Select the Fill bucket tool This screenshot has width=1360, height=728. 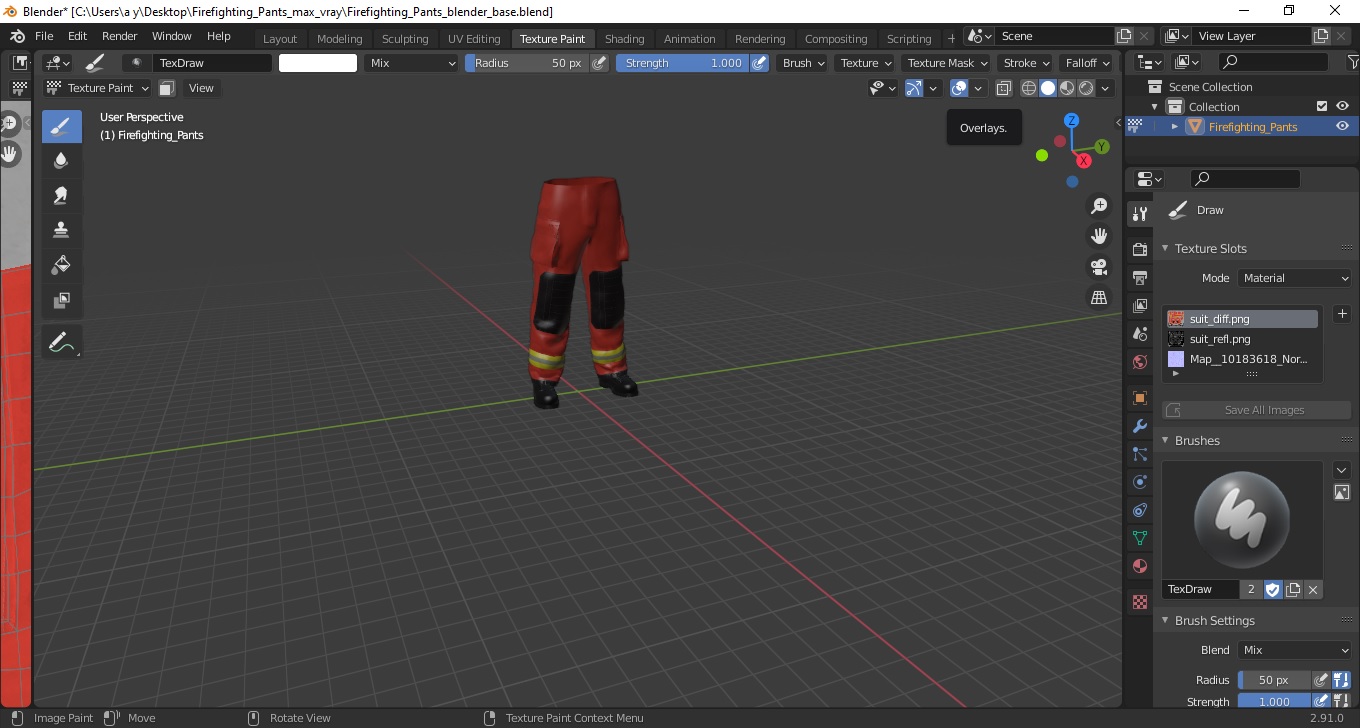click(61, 264)
